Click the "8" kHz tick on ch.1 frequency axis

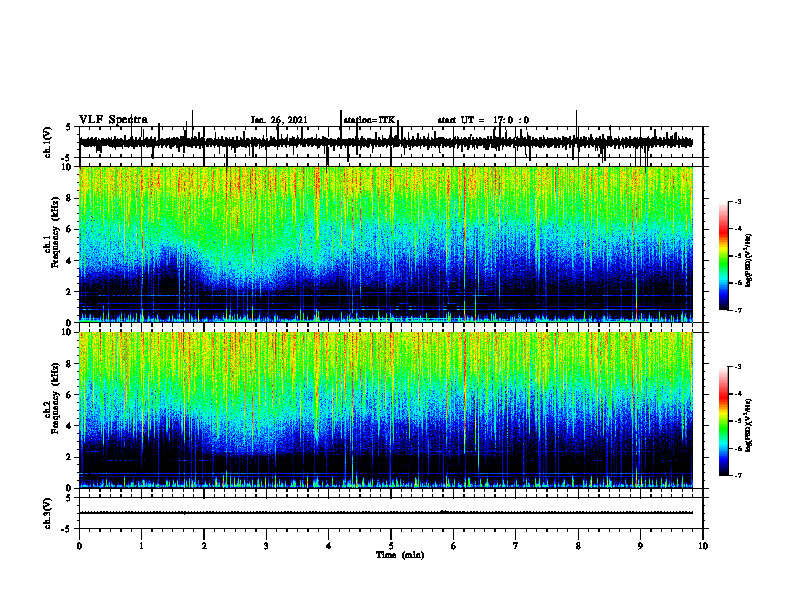coord(70,198)
